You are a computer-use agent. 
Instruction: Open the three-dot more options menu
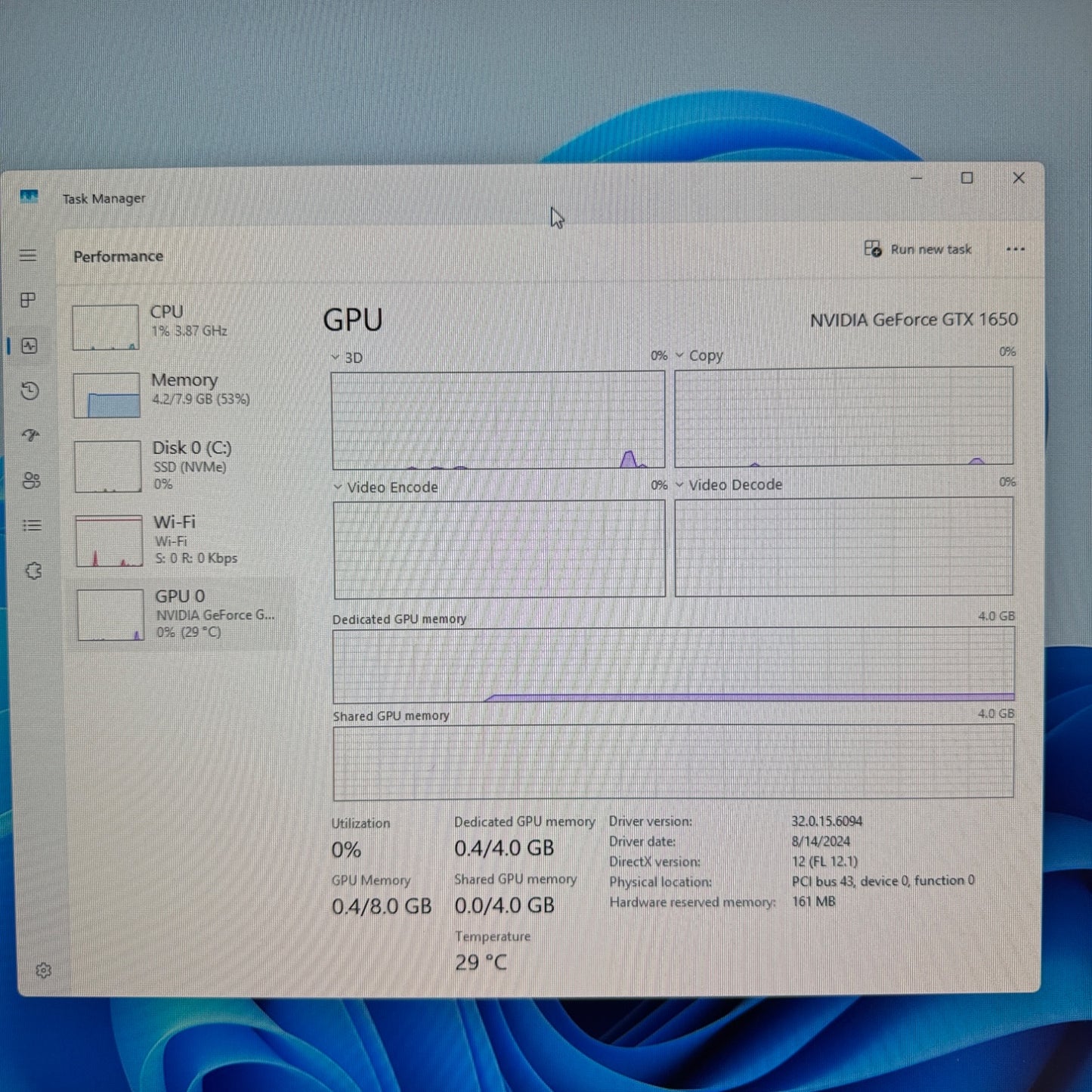pos(1015,249)
